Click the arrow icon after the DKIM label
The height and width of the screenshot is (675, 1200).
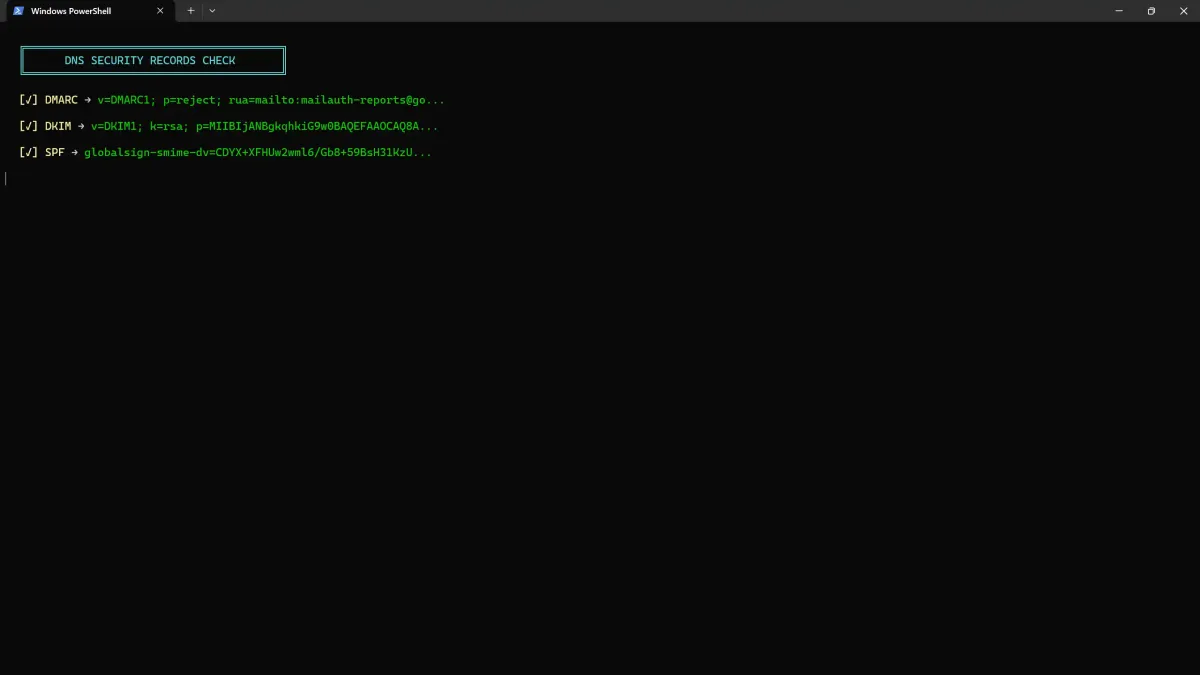pyautogui.click(x=79, y=126)
